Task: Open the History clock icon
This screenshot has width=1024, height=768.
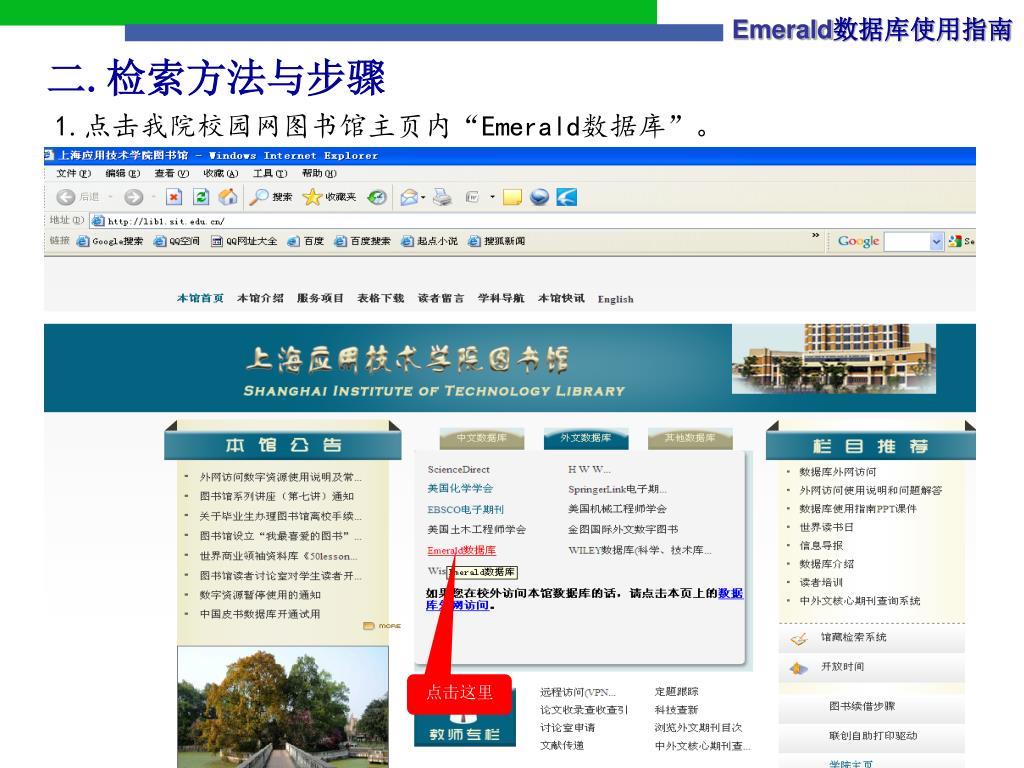Action: pyautogui.click(x=377, y=197)
